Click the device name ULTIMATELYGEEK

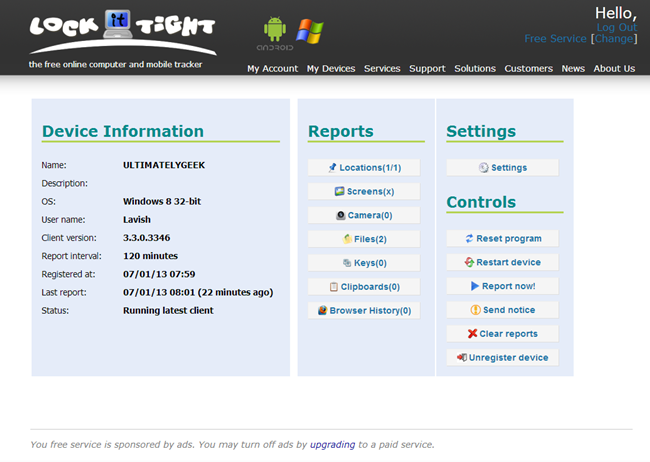164,165
